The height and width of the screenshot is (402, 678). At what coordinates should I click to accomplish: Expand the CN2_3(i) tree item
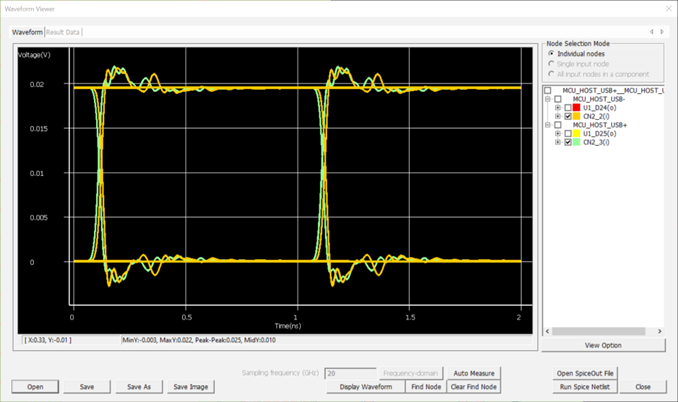pos(558,143)
